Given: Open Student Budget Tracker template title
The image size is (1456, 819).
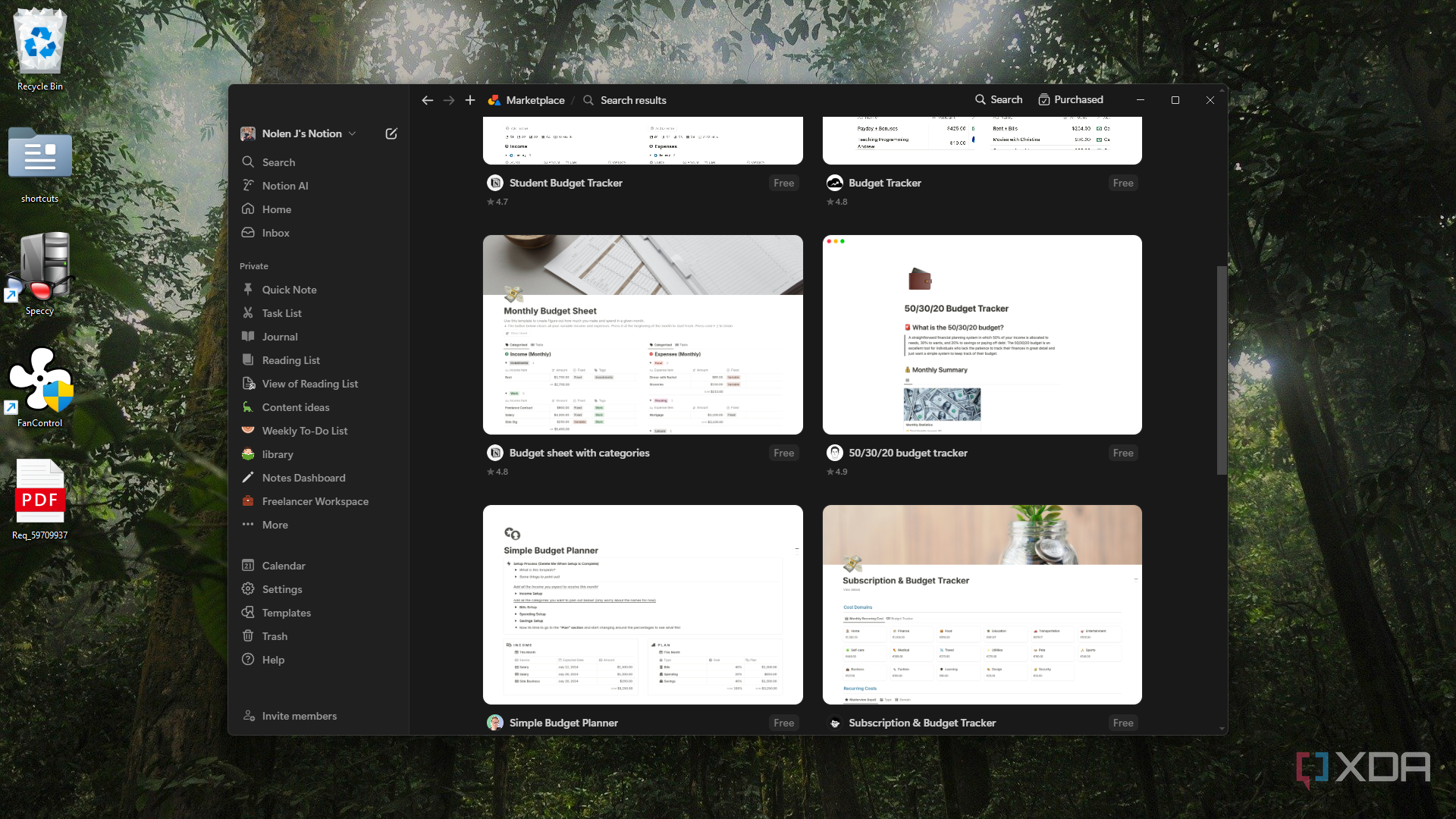Looking at the screenshot, I should click(566, 183).
